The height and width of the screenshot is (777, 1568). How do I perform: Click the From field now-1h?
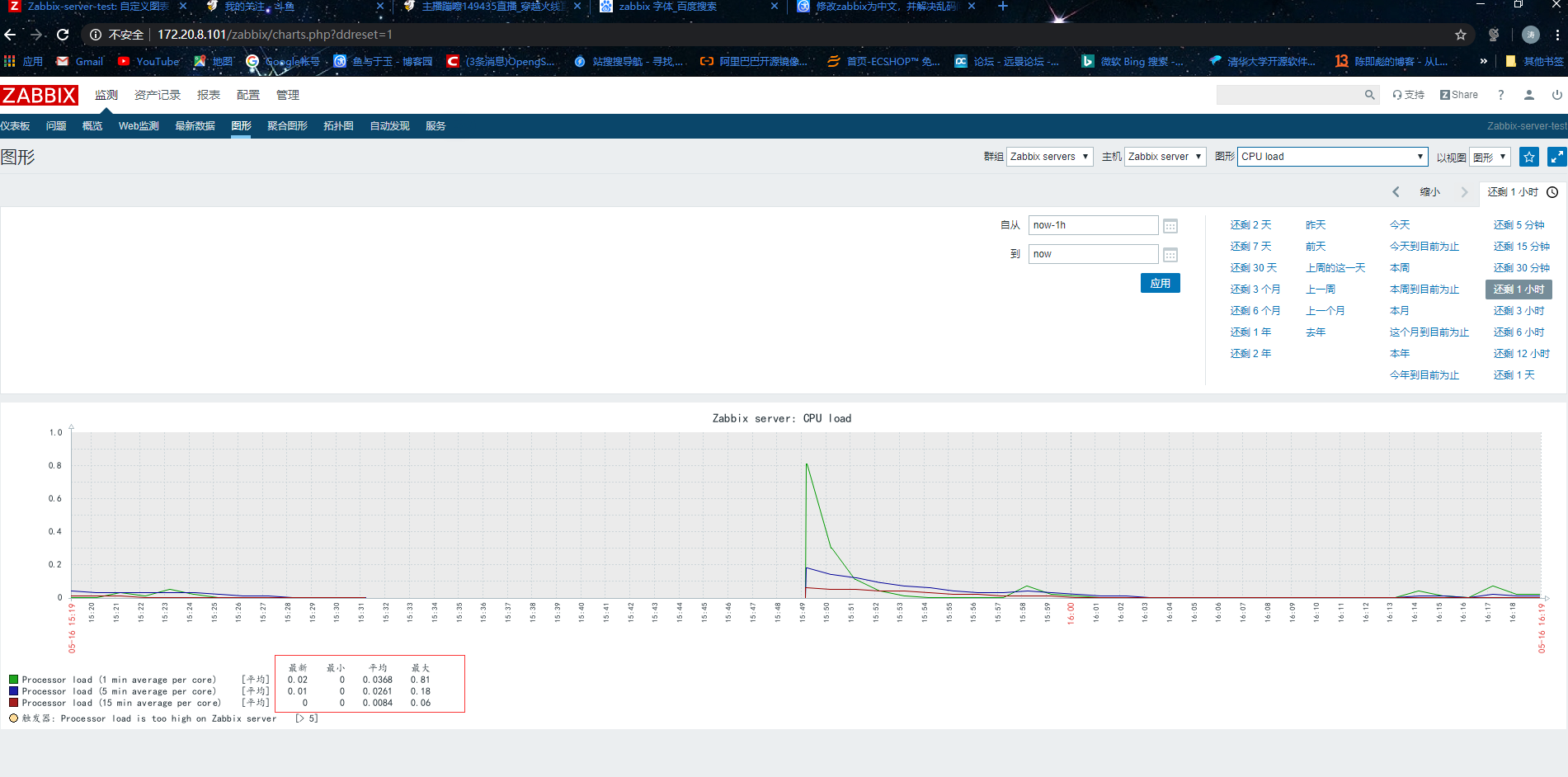pos(1093,225)
